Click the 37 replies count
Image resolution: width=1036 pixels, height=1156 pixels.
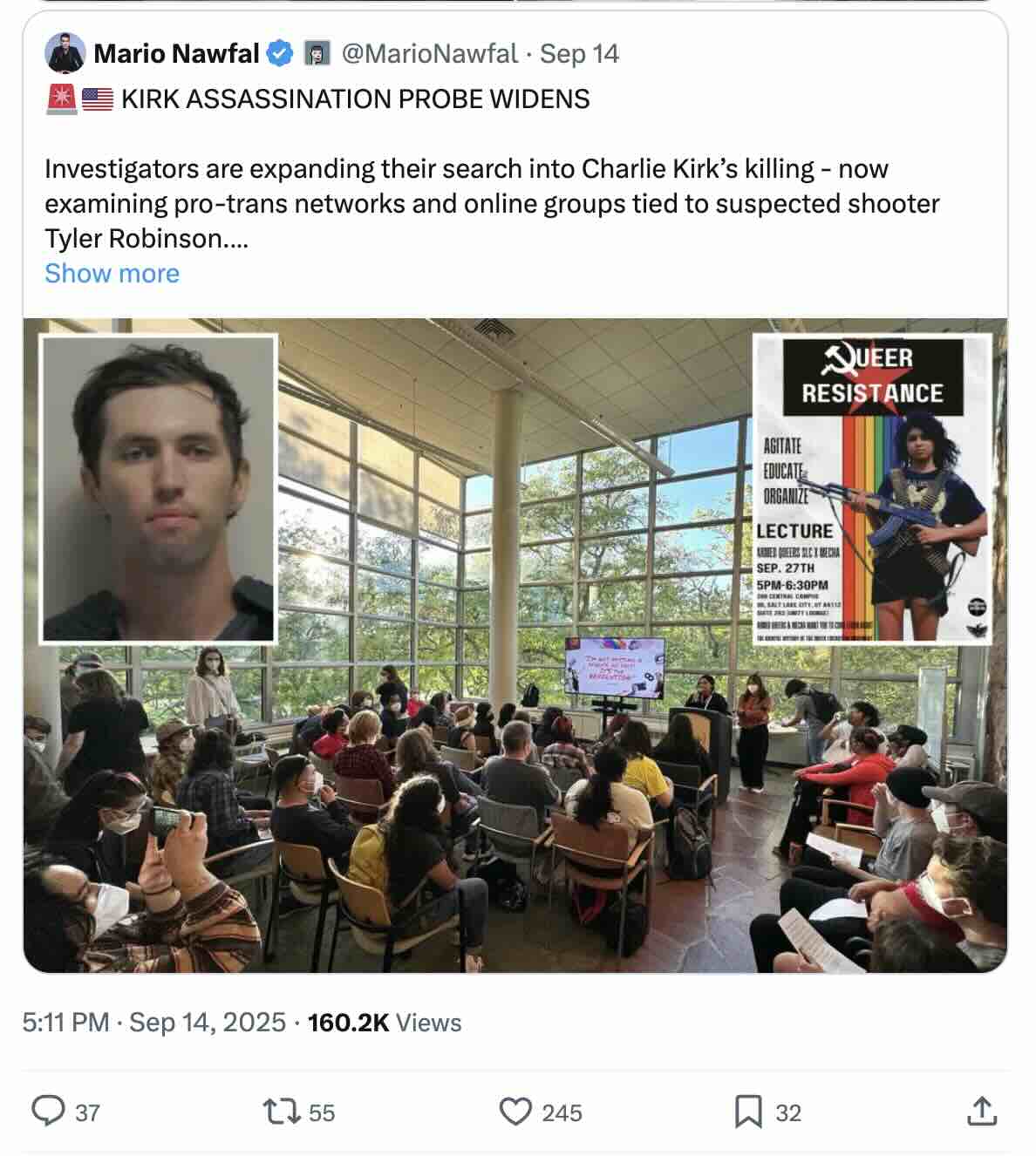click(x=87, y=1112)
